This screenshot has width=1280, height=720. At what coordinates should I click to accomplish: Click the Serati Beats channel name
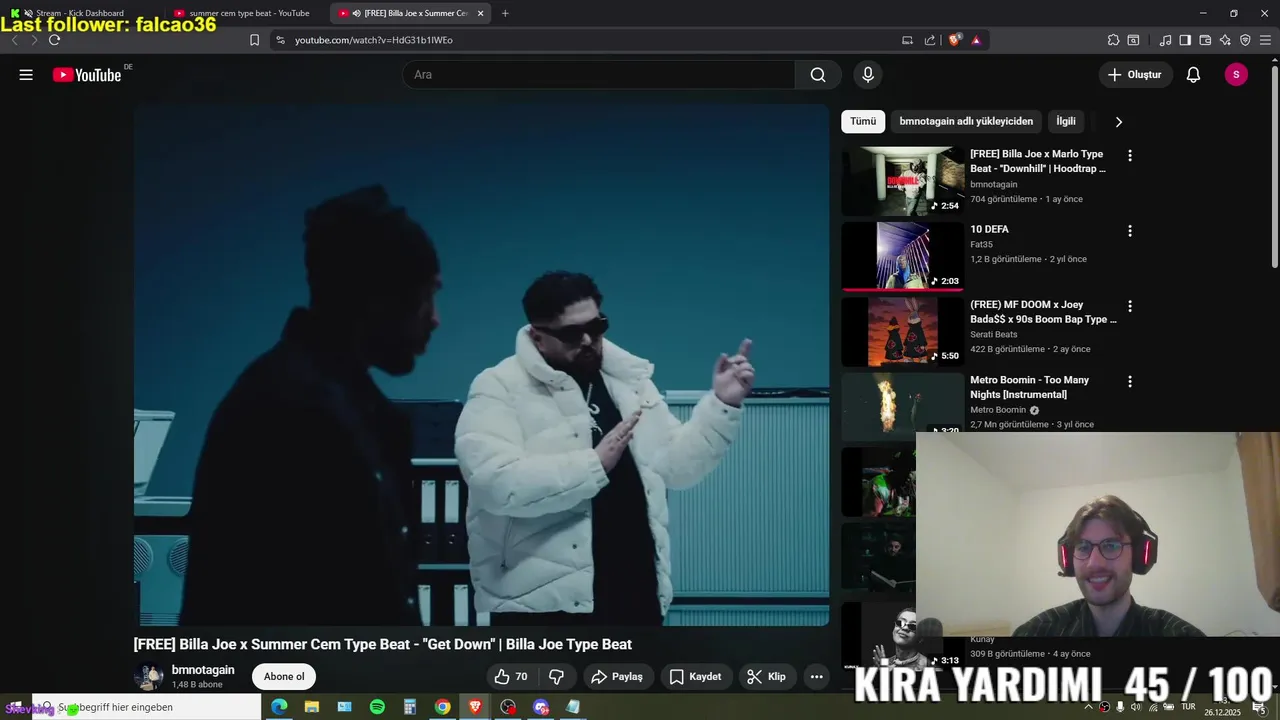tap(994, 334)
